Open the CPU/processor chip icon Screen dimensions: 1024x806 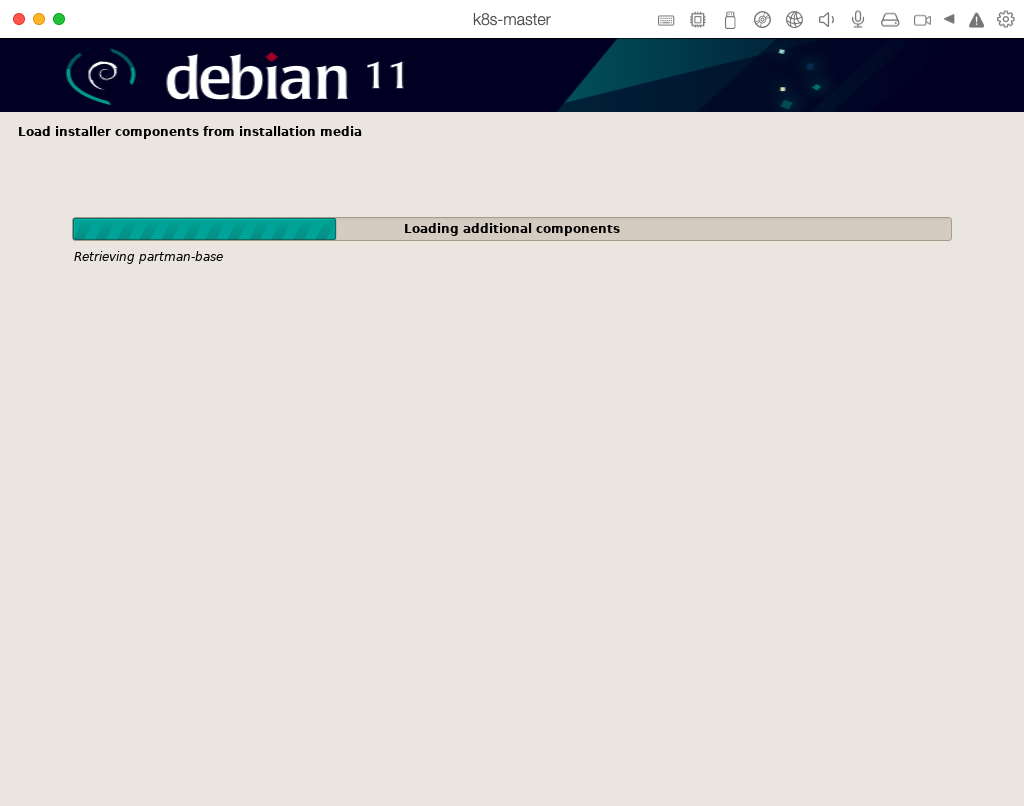697,20
